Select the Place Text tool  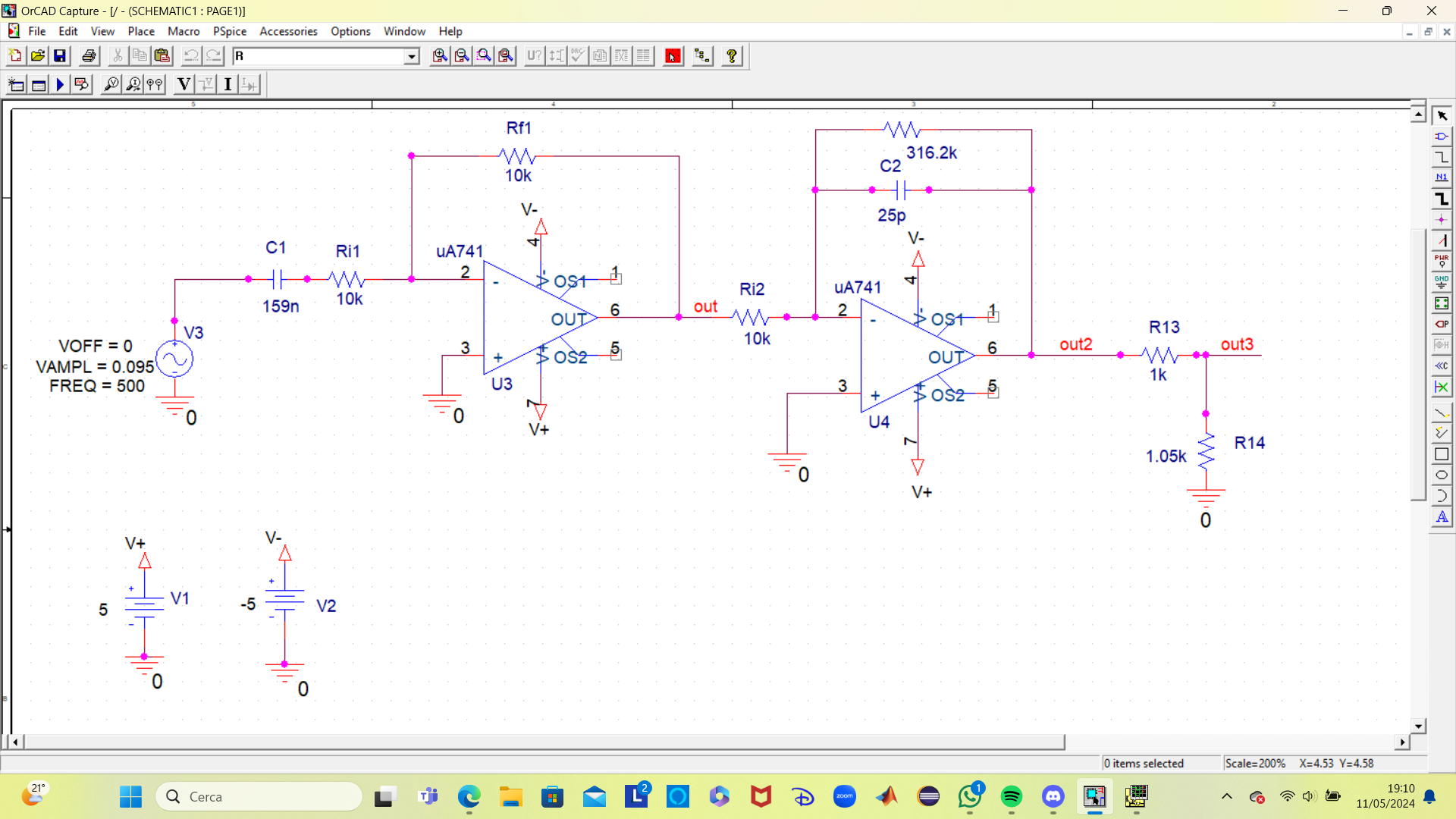(x=1442, y=517)
